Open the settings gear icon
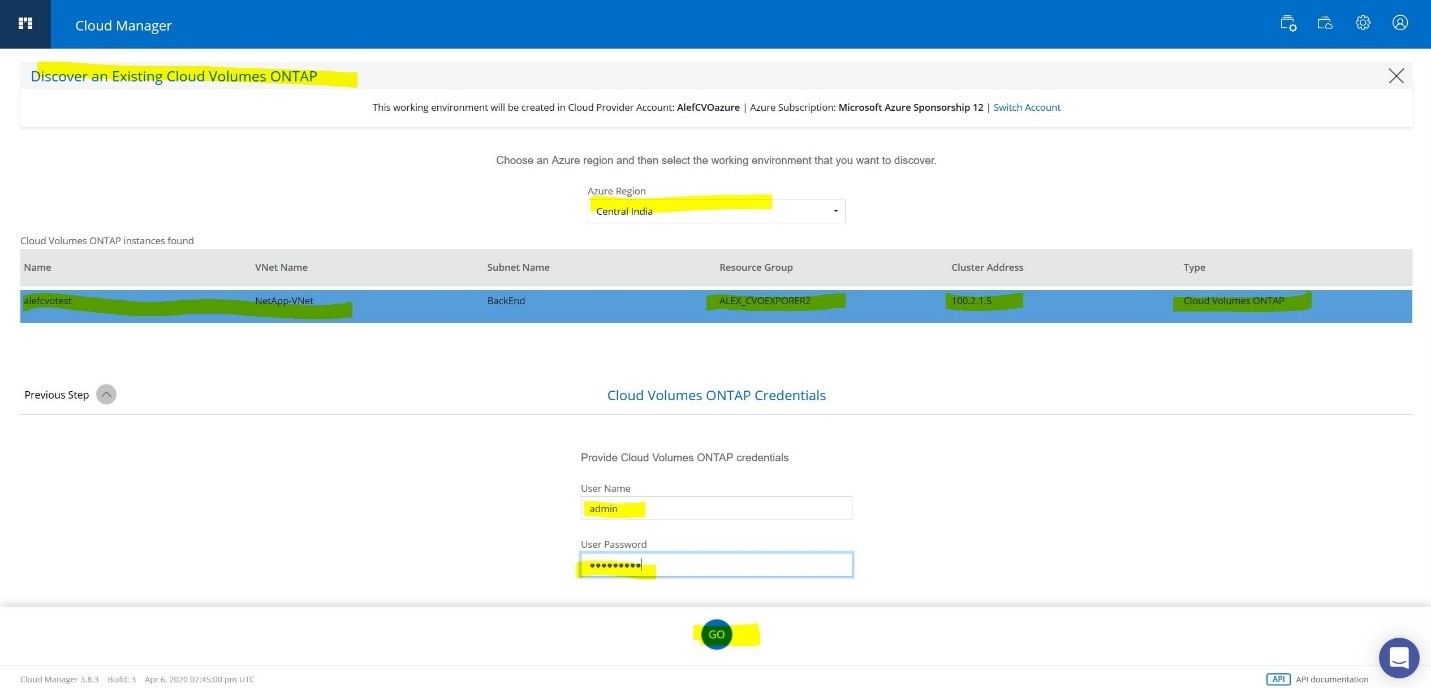This screenshot has height=688, width=1431. tap(1363, 23)
